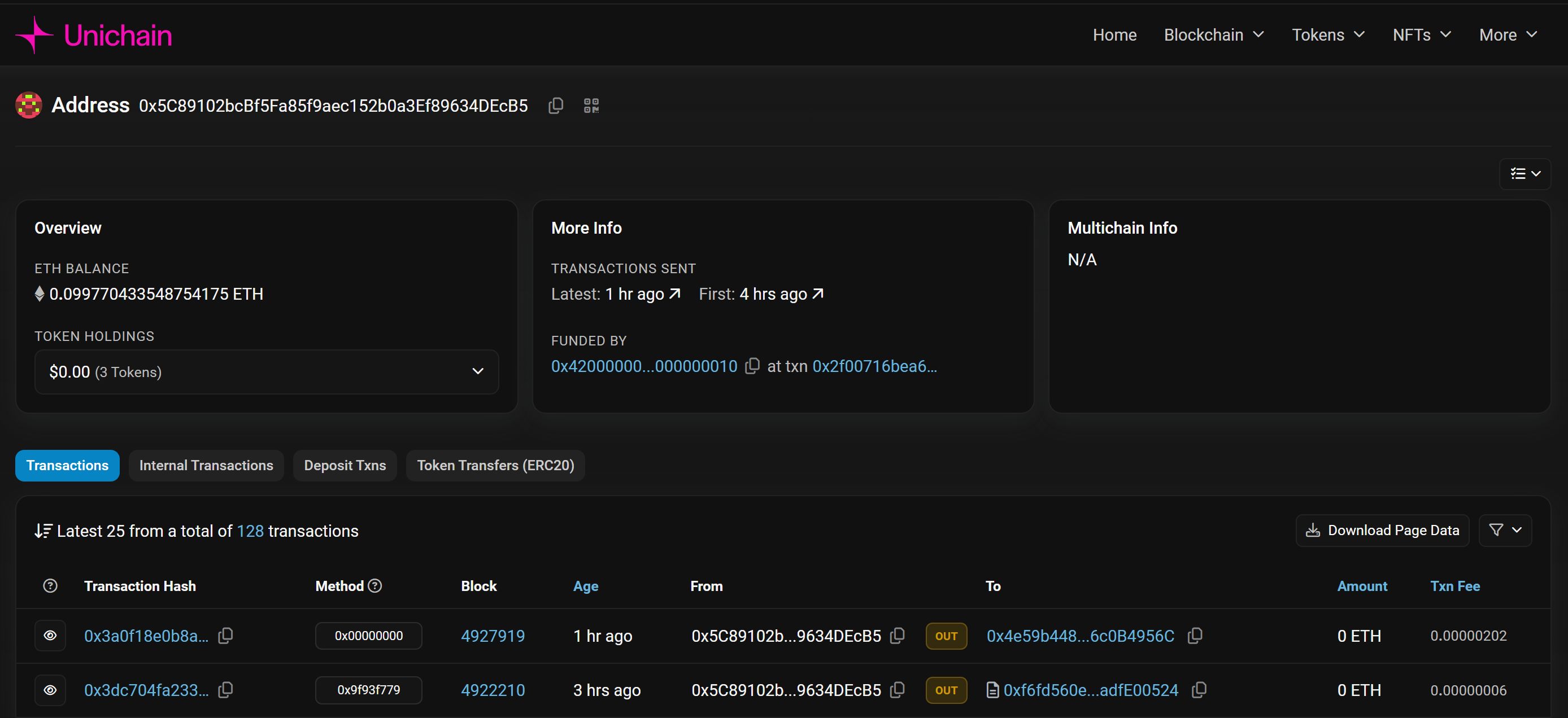Copy recipient address 0x4e59b448...6c0B4956C
Viewport: 1568px width, 718px height.
click(1195, 636)
